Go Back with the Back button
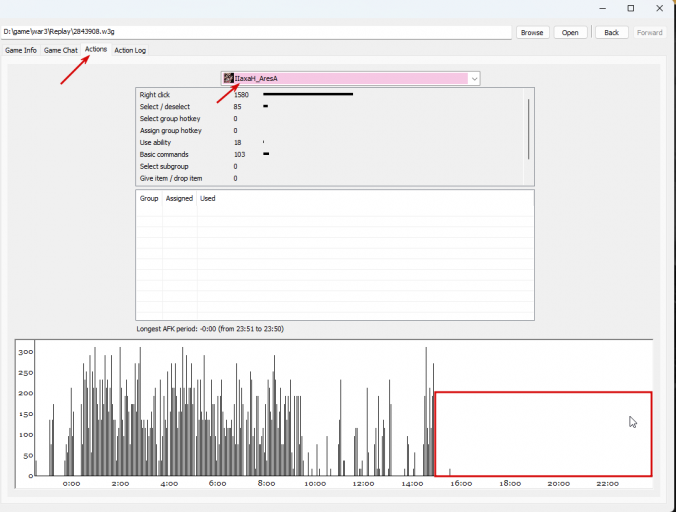The image size is (676, 512). 611,33
